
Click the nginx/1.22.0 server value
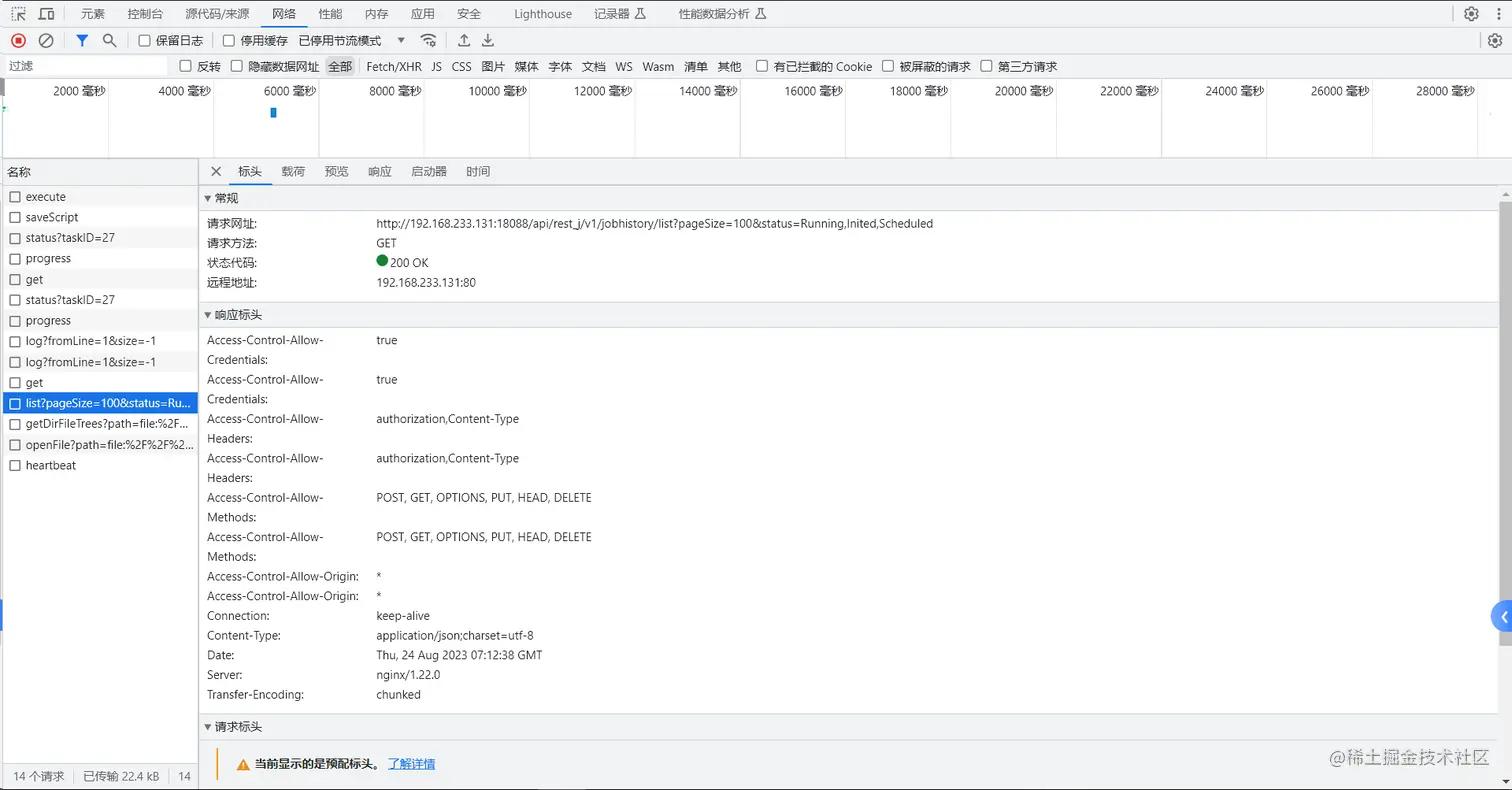(x=408, y=675)
